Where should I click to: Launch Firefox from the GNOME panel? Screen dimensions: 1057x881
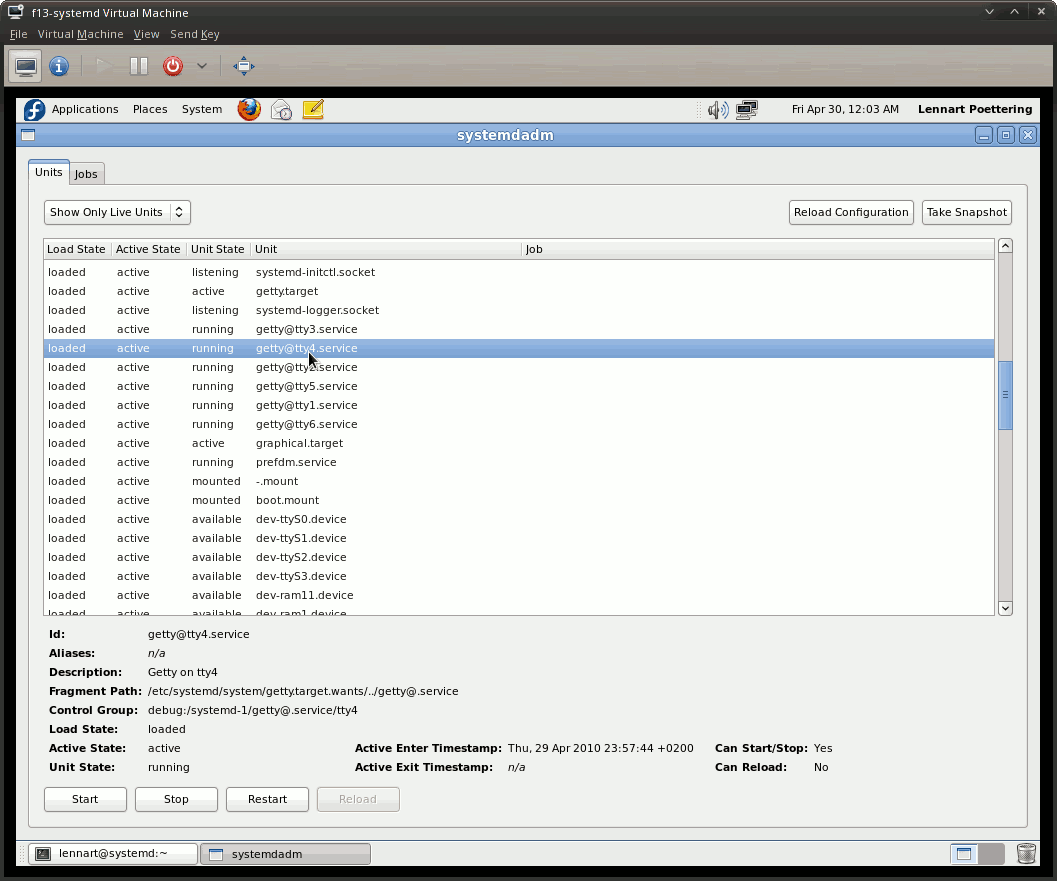tap(248, 109)
